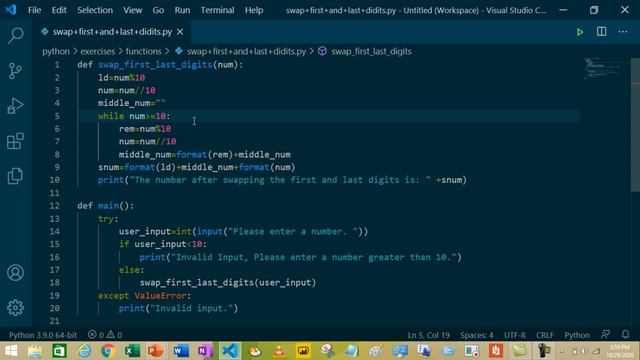Open the Go menu
Viewport: 640px width, 360px height.
click(158, 10)
